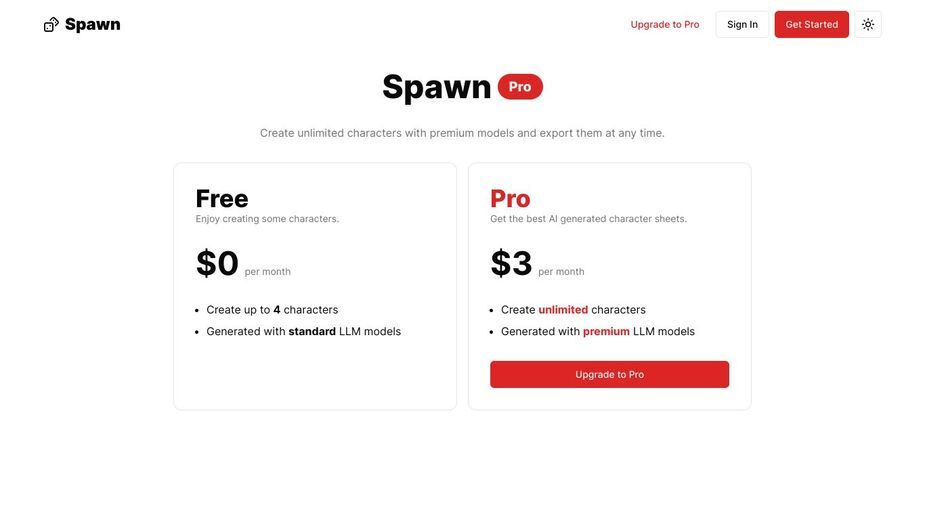Click the bold 'standard' LLM models text

click(x=312, y=331)
